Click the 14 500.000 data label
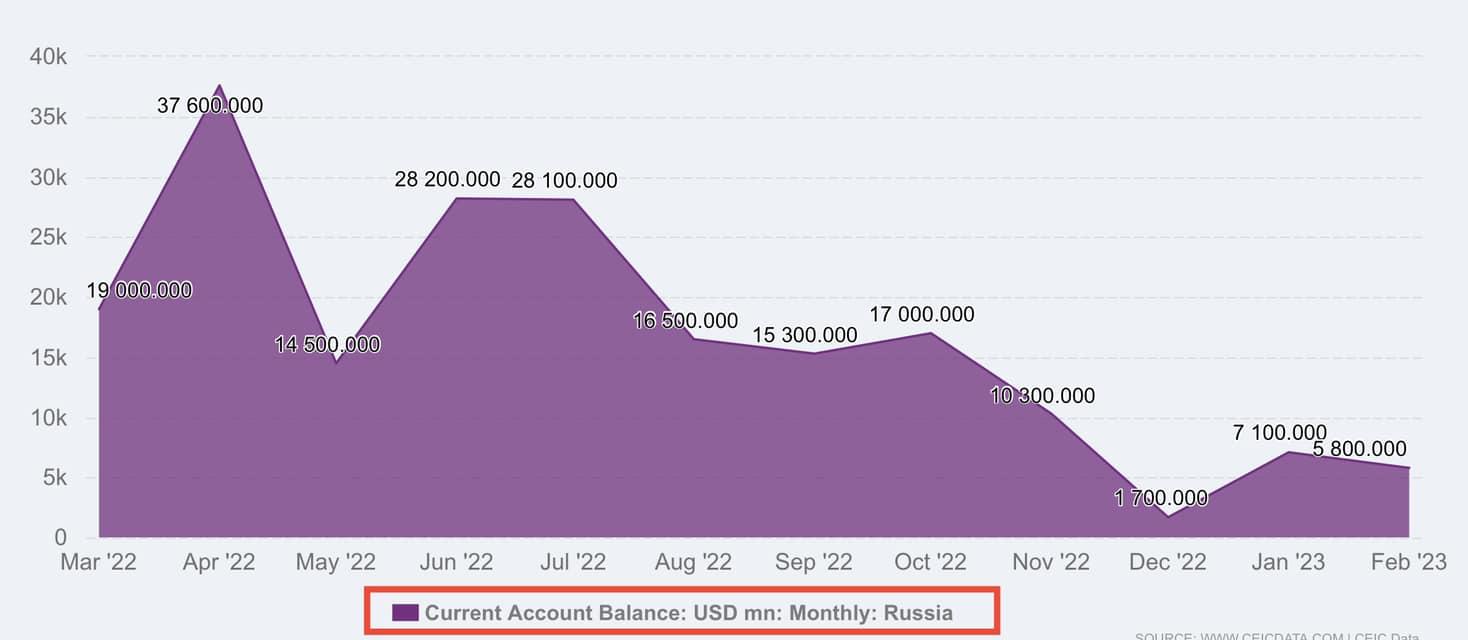 328,345
